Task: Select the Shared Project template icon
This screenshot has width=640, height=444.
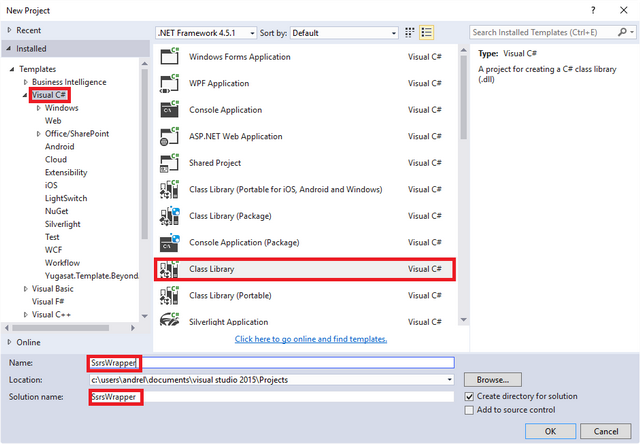Action: [x=169, y=163]
